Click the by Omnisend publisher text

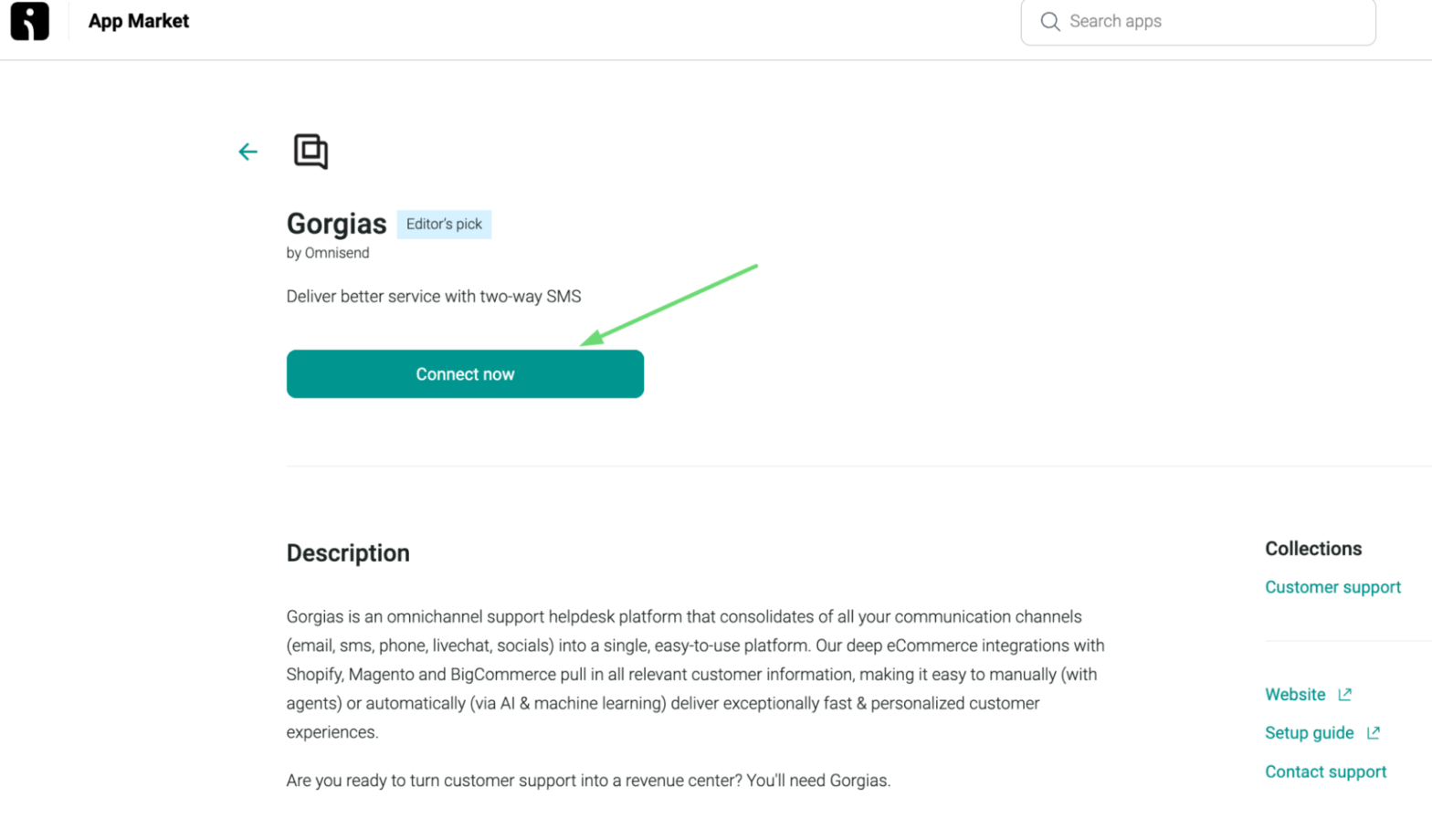pyautogui.click(x=329, y=254)
